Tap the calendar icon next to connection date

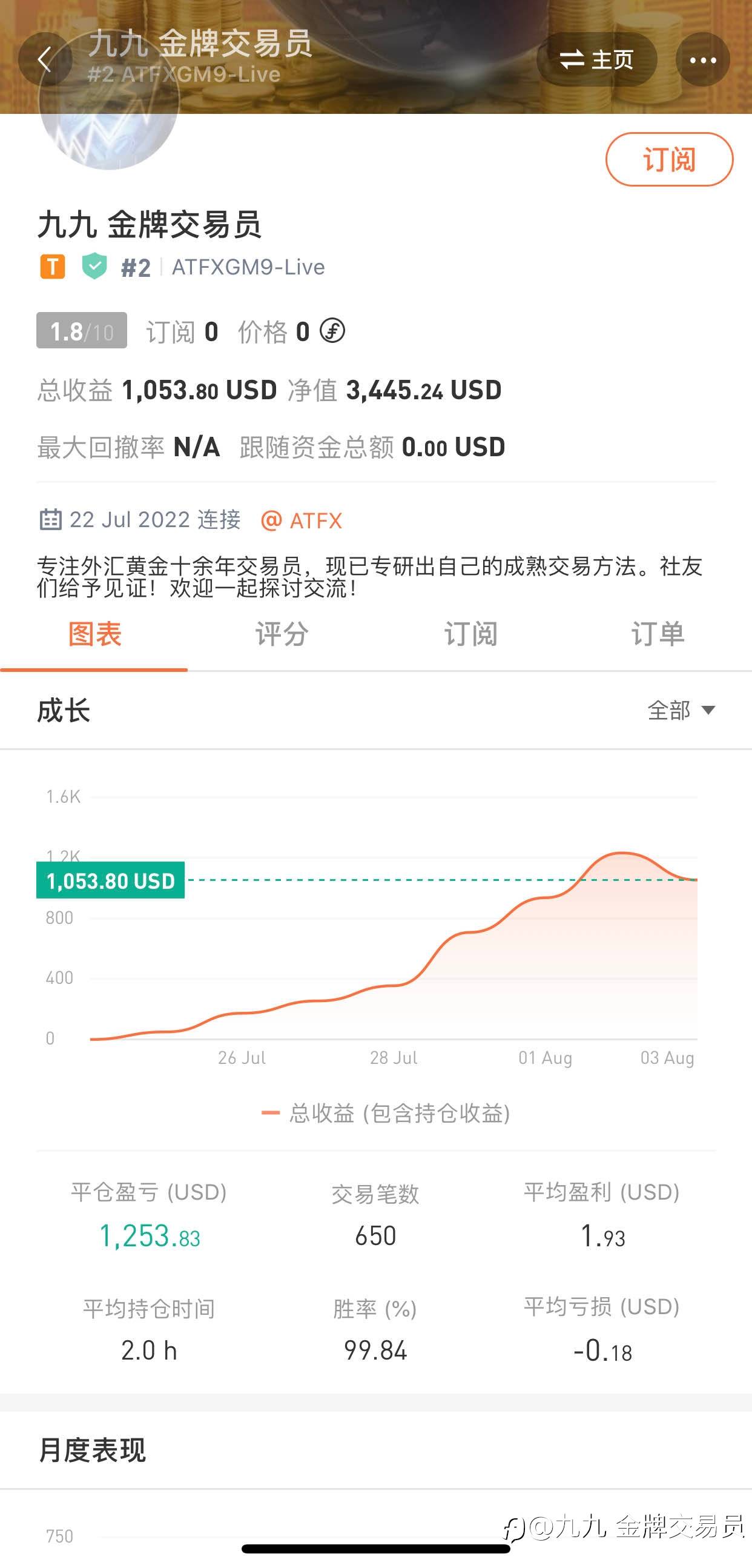pos(50,520)
